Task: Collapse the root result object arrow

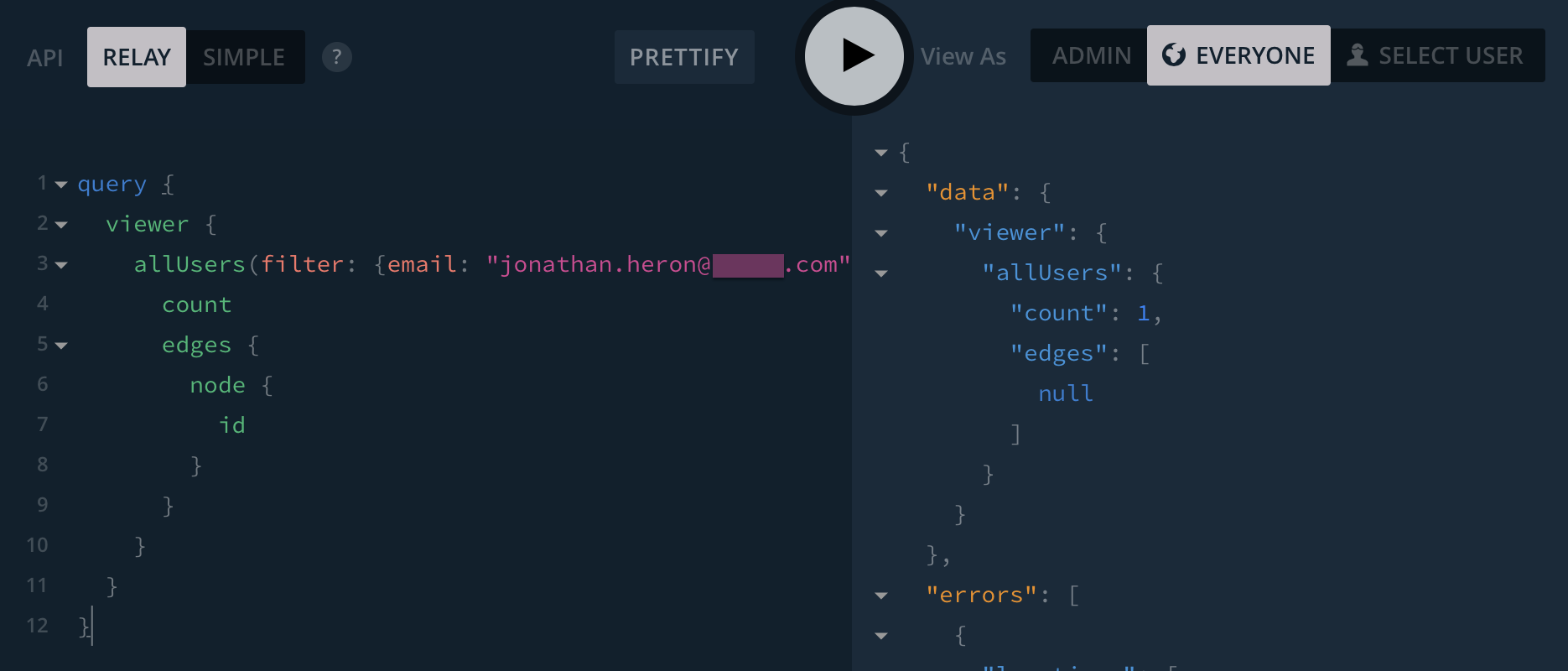Action: click(881, 153)
